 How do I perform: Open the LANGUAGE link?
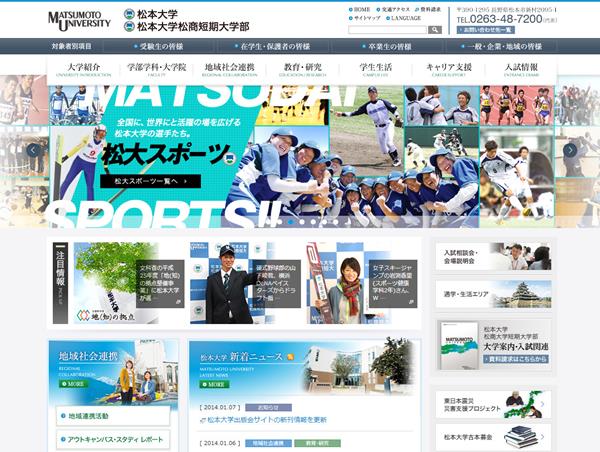403,18
